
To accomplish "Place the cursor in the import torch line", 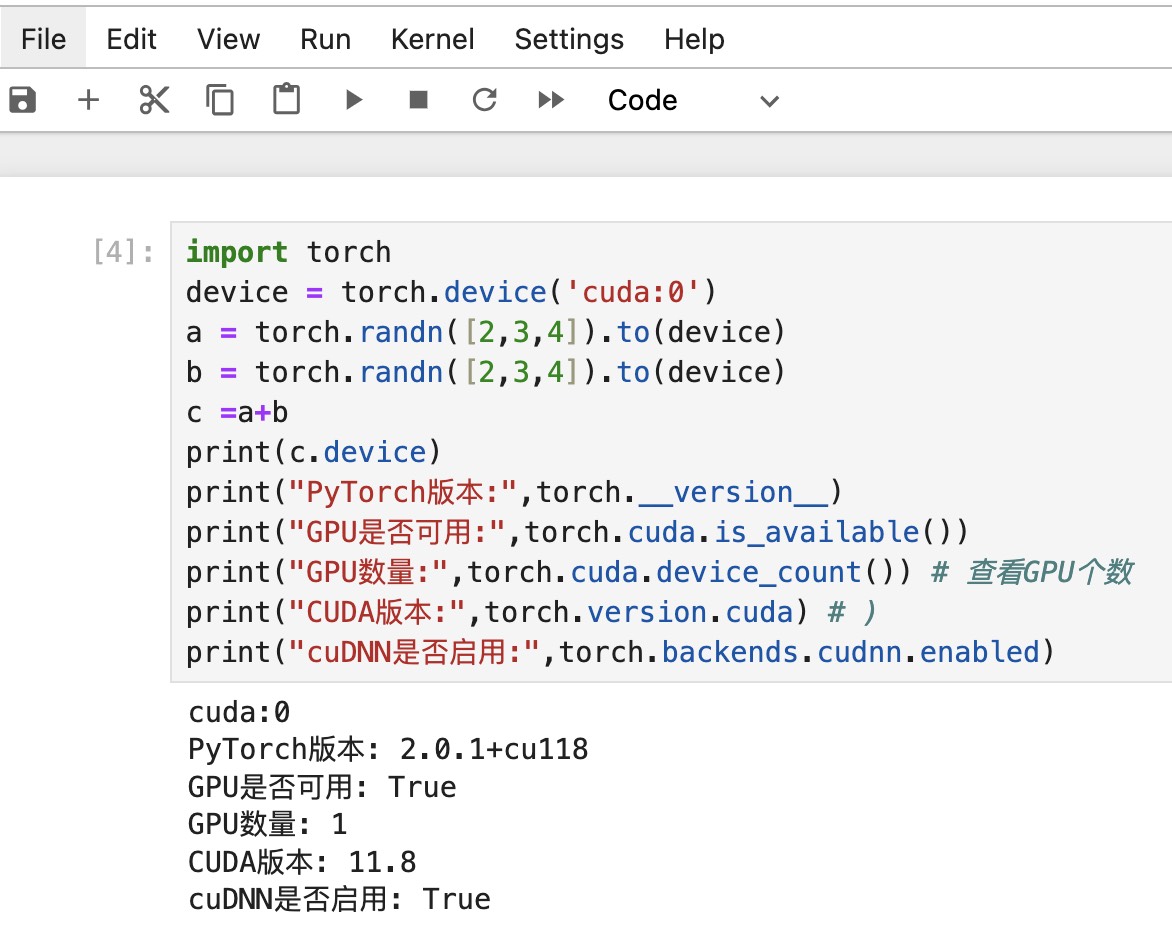I will coord(289,252).
